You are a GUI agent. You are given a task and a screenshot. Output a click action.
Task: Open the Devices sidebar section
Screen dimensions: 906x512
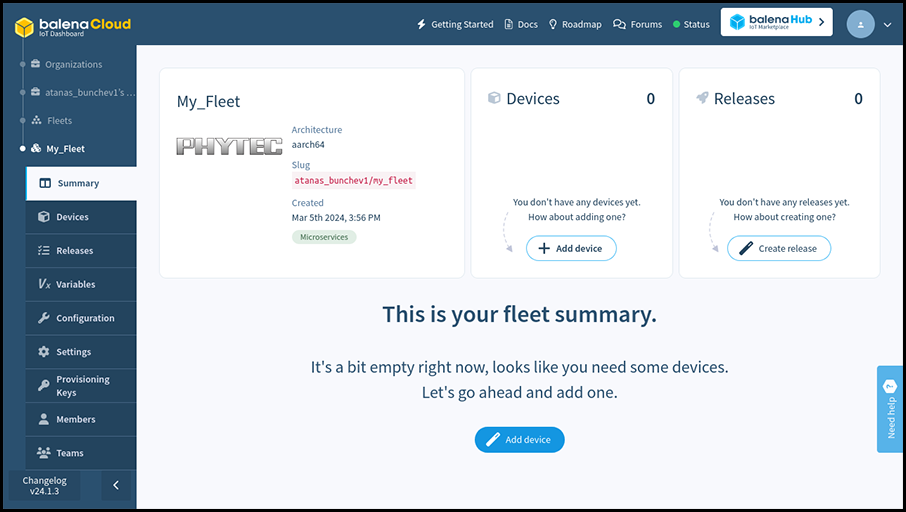81,217
